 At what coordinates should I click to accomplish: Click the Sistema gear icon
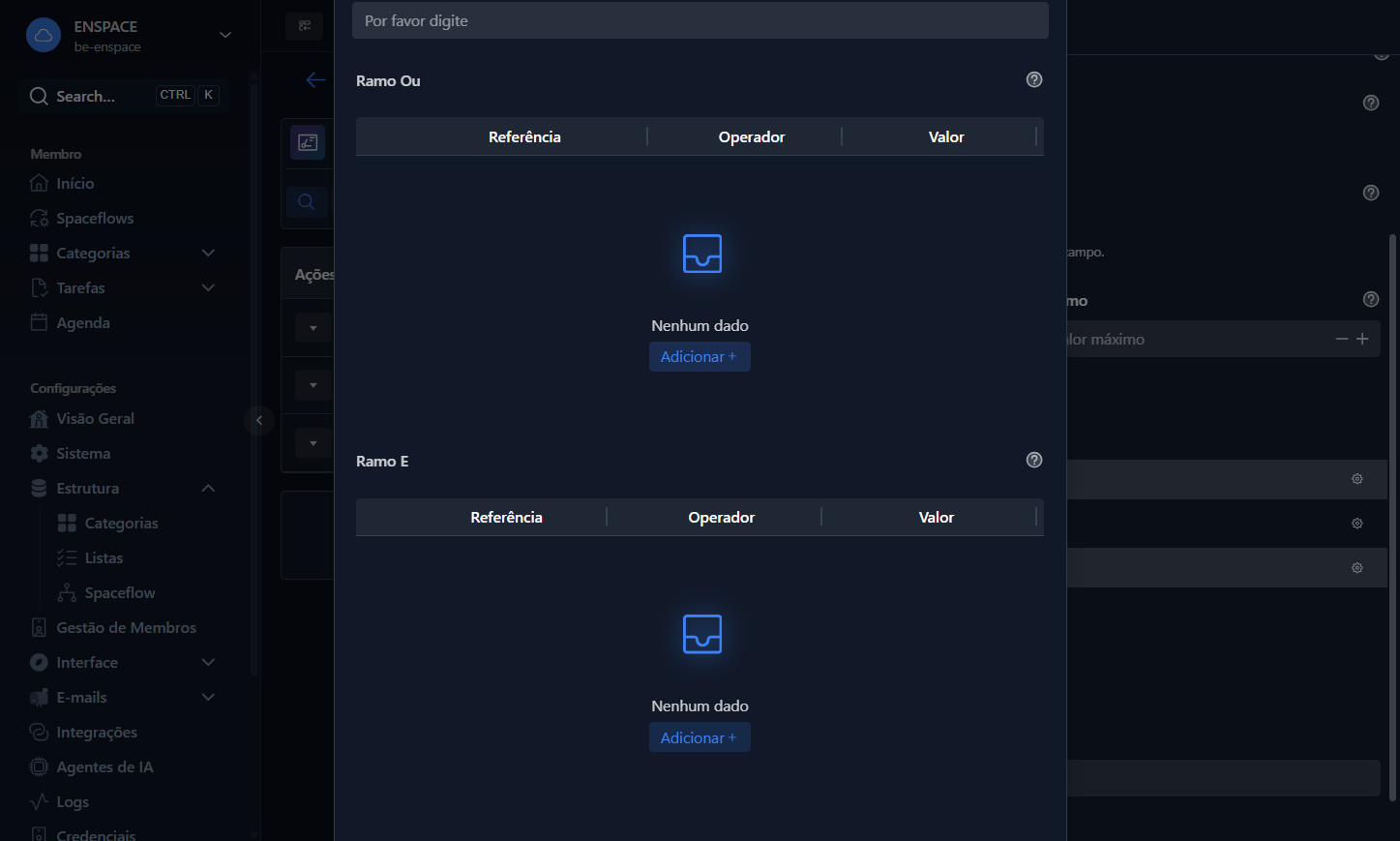[39, 454]
